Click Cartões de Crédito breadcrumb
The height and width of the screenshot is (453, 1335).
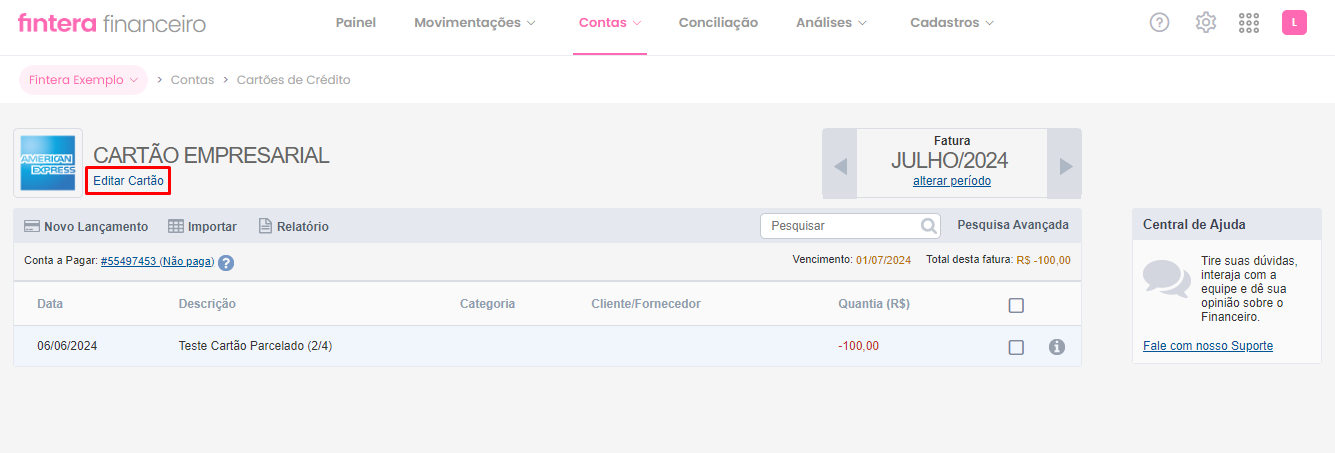point(294,80)
